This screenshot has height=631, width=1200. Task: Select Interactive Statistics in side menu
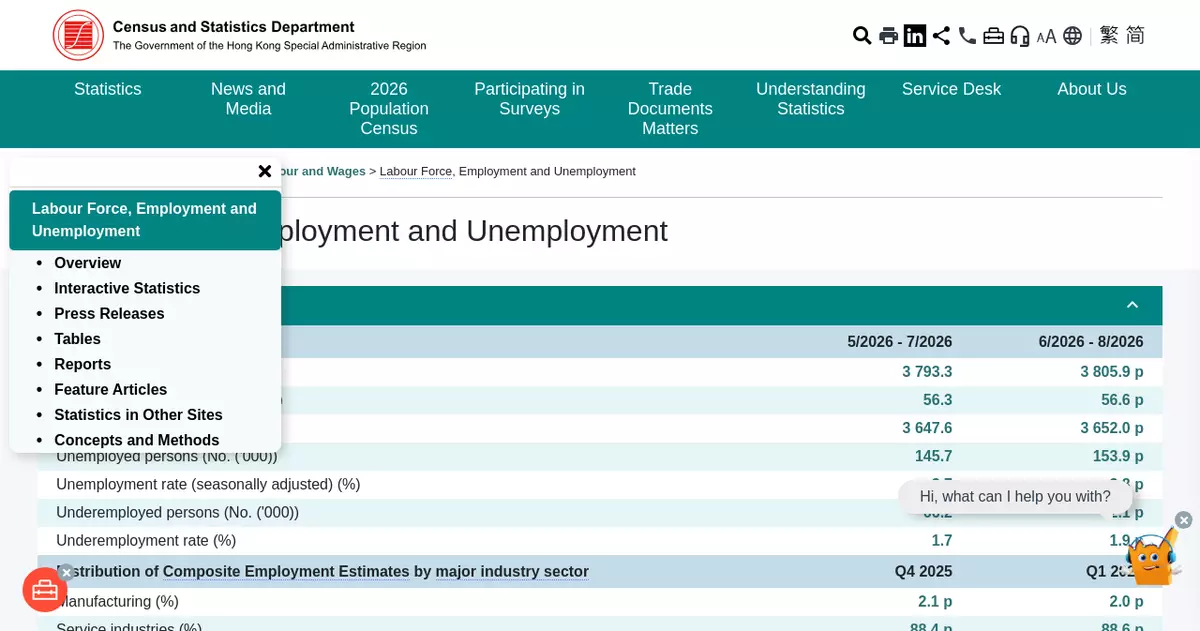pos(127,288)
